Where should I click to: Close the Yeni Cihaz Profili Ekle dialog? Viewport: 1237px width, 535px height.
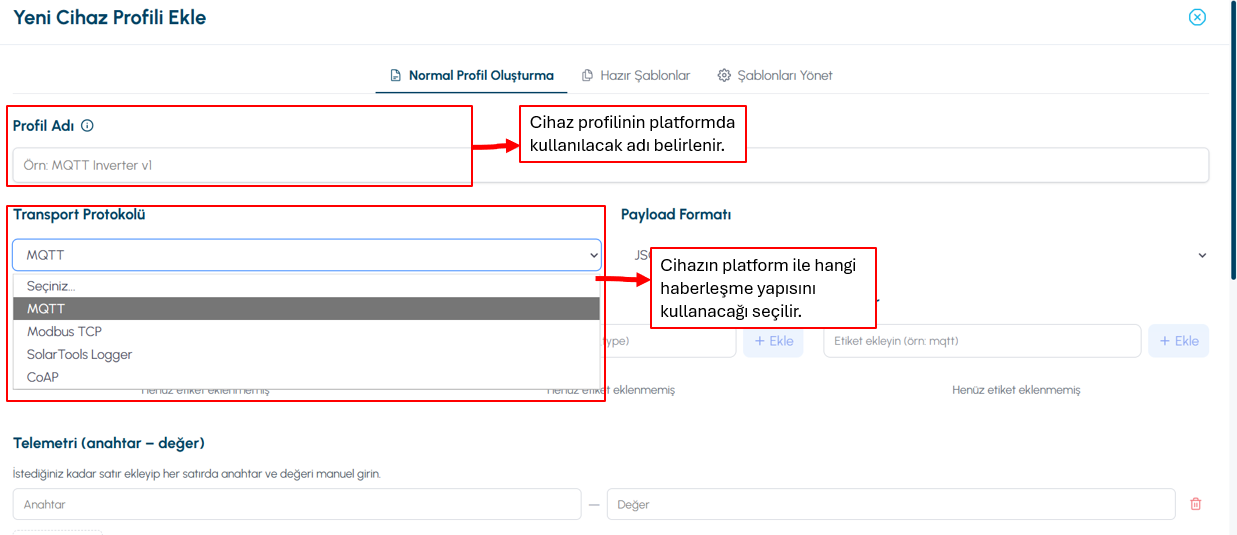(1197, 17)
